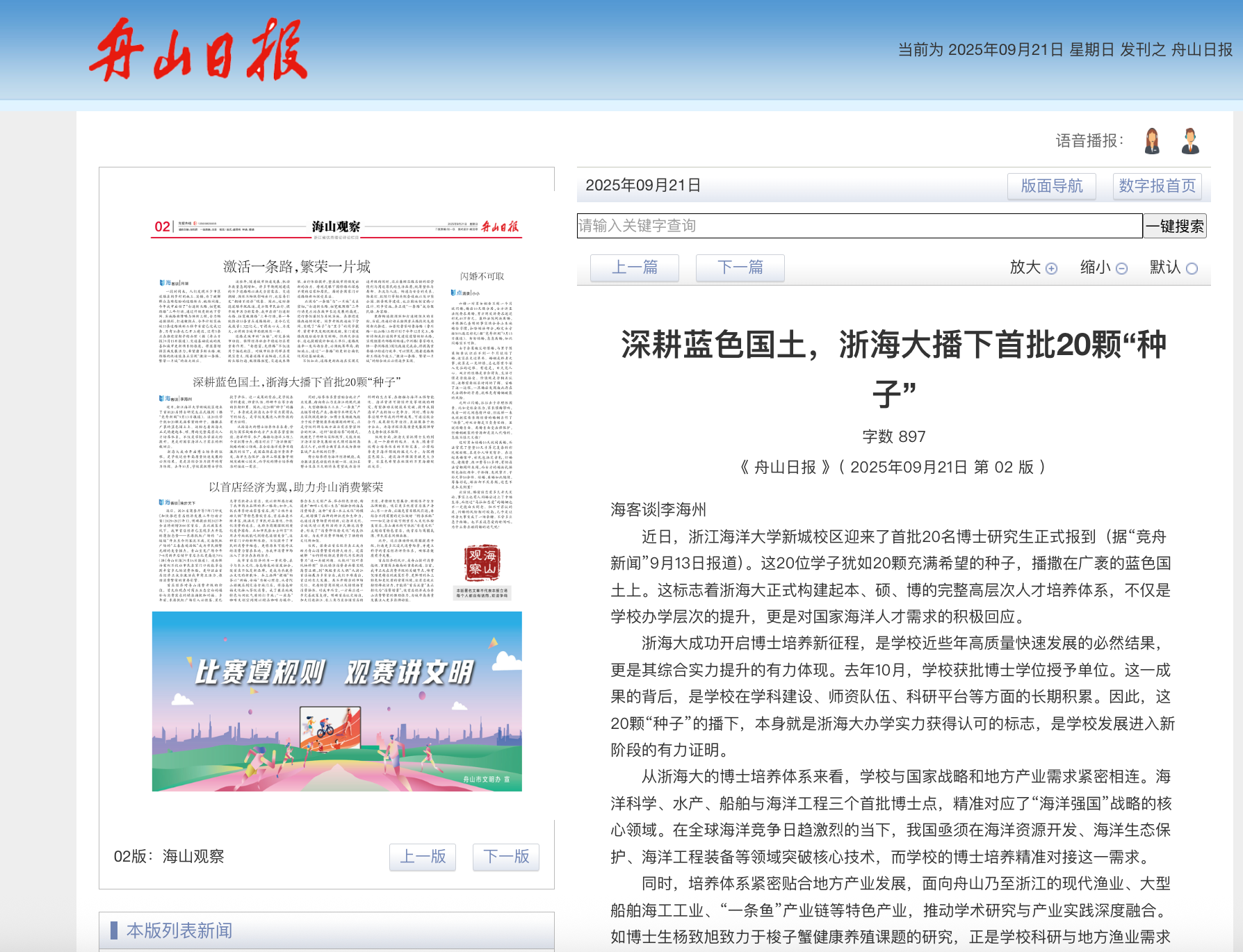Screen dimensions: 1243x952
Task: Go to previous article with 上一篇
Action: tap(634, 268)
